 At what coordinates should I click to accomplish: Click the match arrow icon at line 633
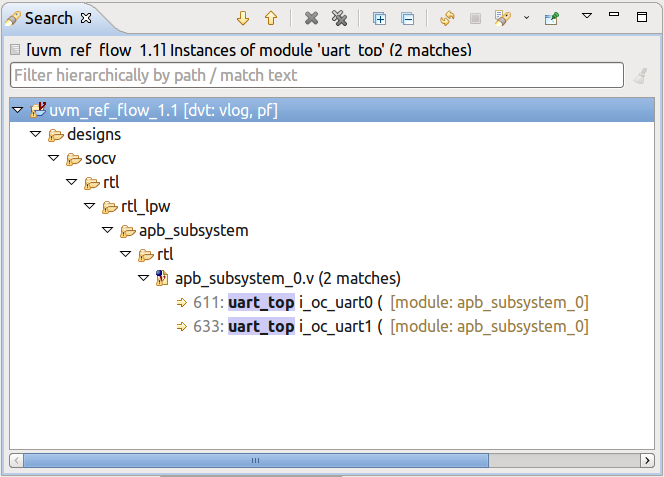pyautogui.click(x=182, y=327)
